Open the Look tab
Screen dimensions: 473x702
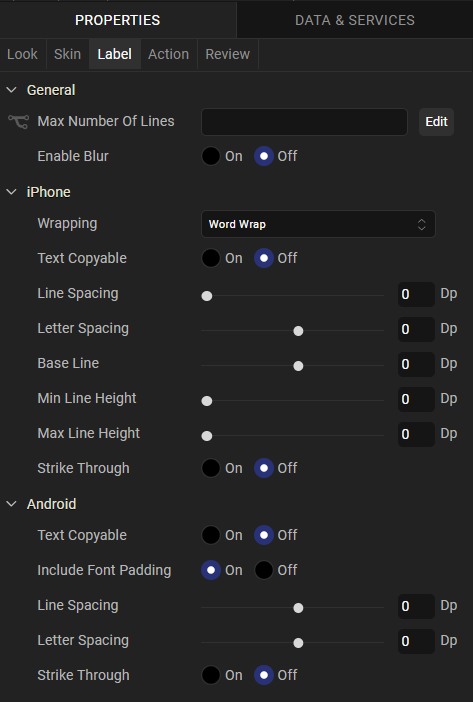tap(22, 54)
